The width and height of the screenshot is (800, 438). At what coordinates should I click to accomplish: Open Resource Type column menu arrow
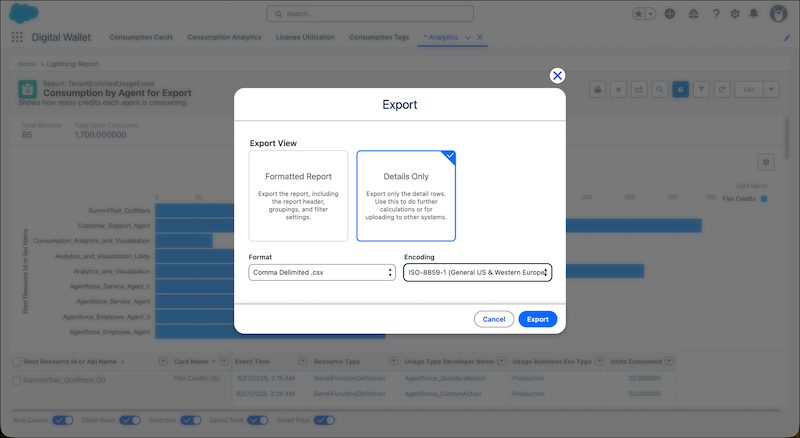tap(393, 361)
